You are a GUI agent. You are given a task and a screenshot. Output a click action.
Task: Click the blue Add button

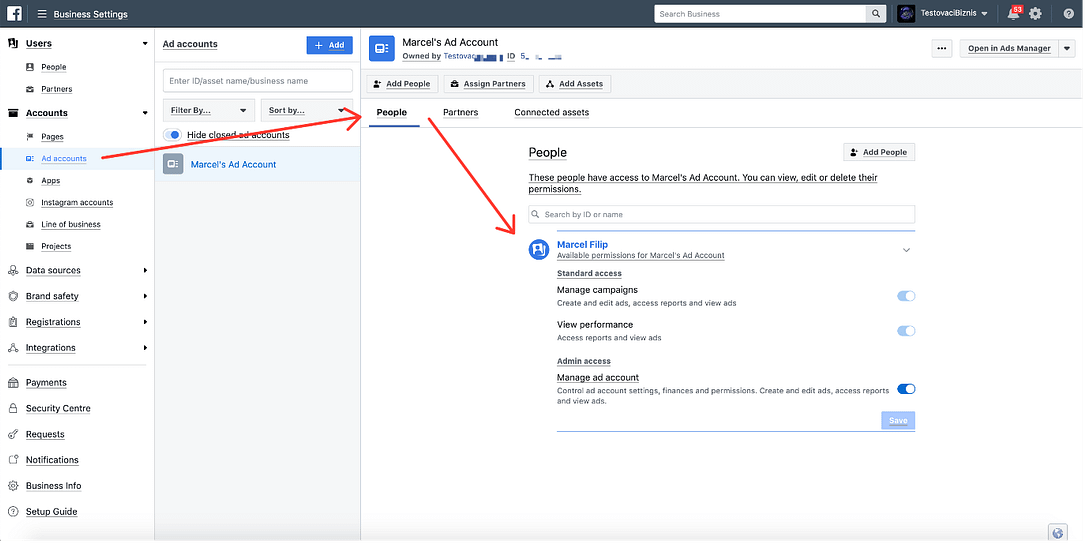pyautogui.click(x=330, y=45)
